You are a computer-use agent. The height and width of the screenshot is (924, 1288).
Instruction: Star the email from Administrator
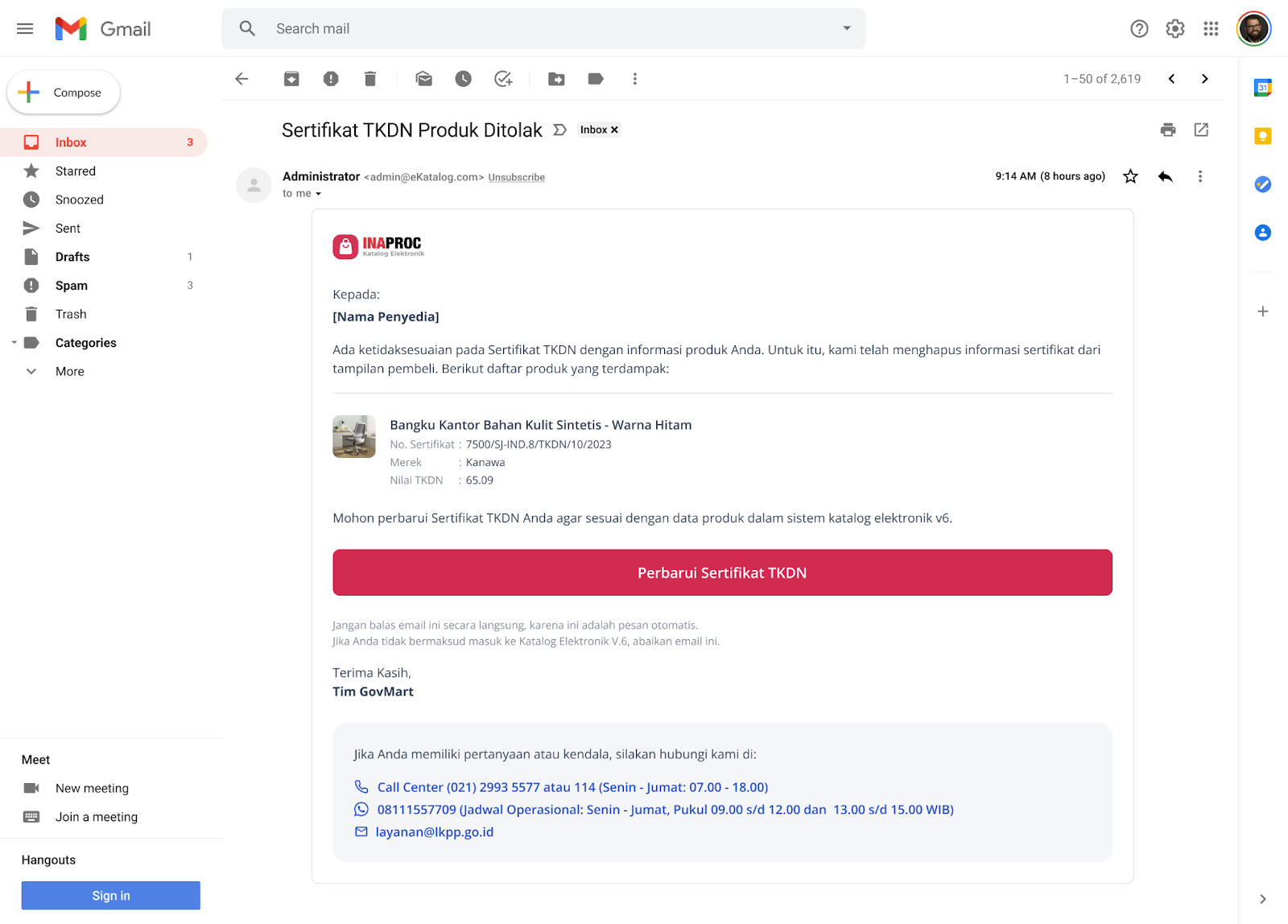click(x=1130, y=176)
